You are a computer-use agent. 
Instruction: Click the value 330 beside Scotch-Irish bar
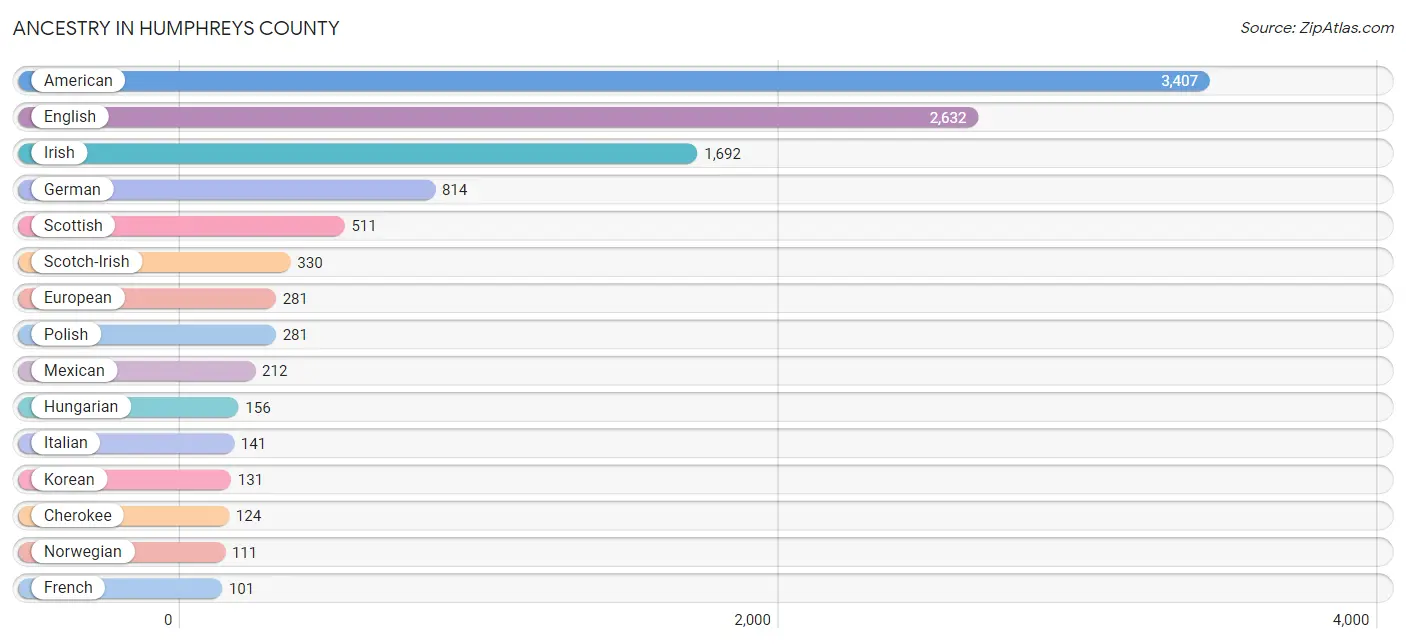coord(310,262)
